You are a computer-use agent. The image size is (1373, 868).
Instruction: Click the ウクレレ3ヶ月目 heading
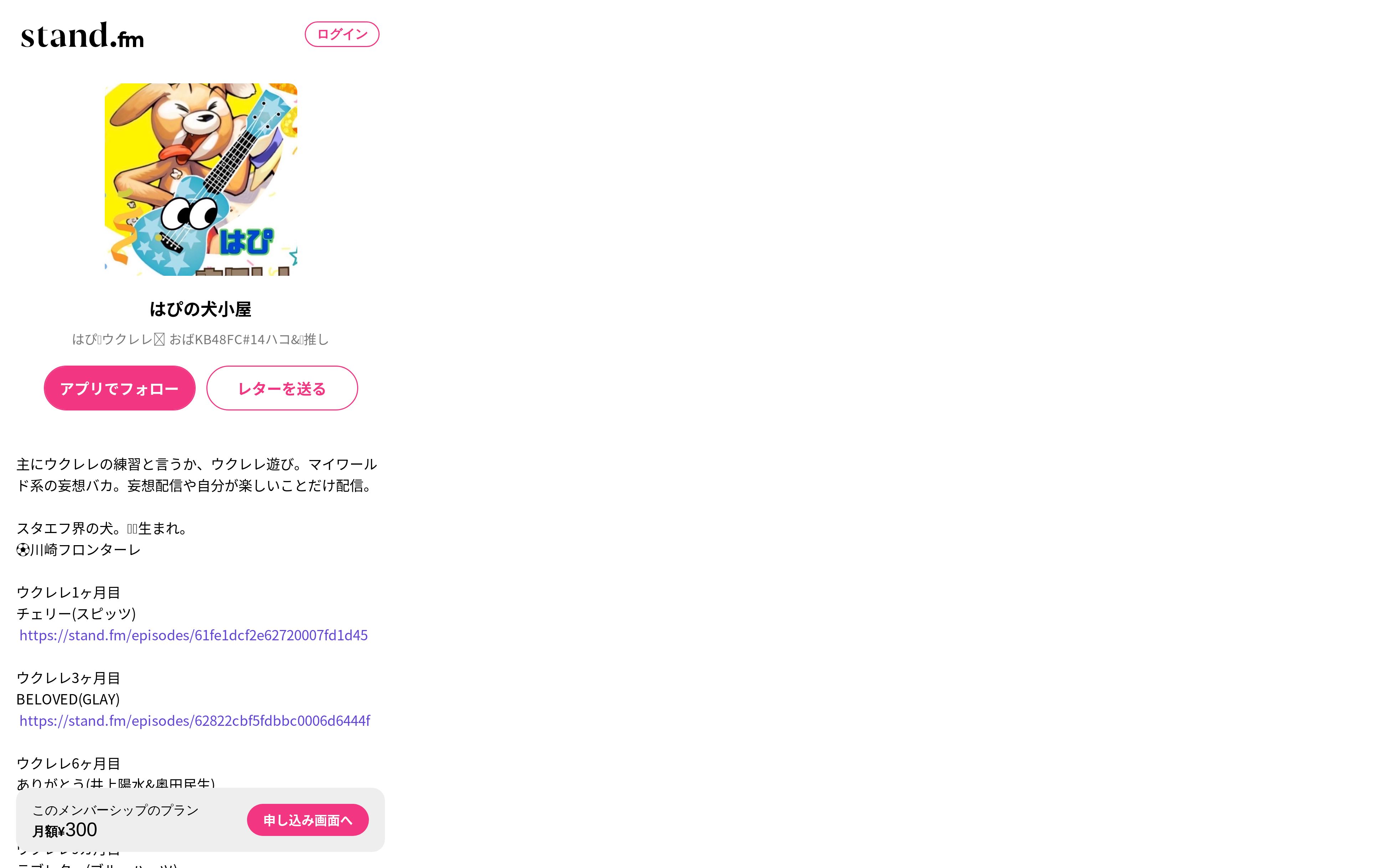(68, 678)
